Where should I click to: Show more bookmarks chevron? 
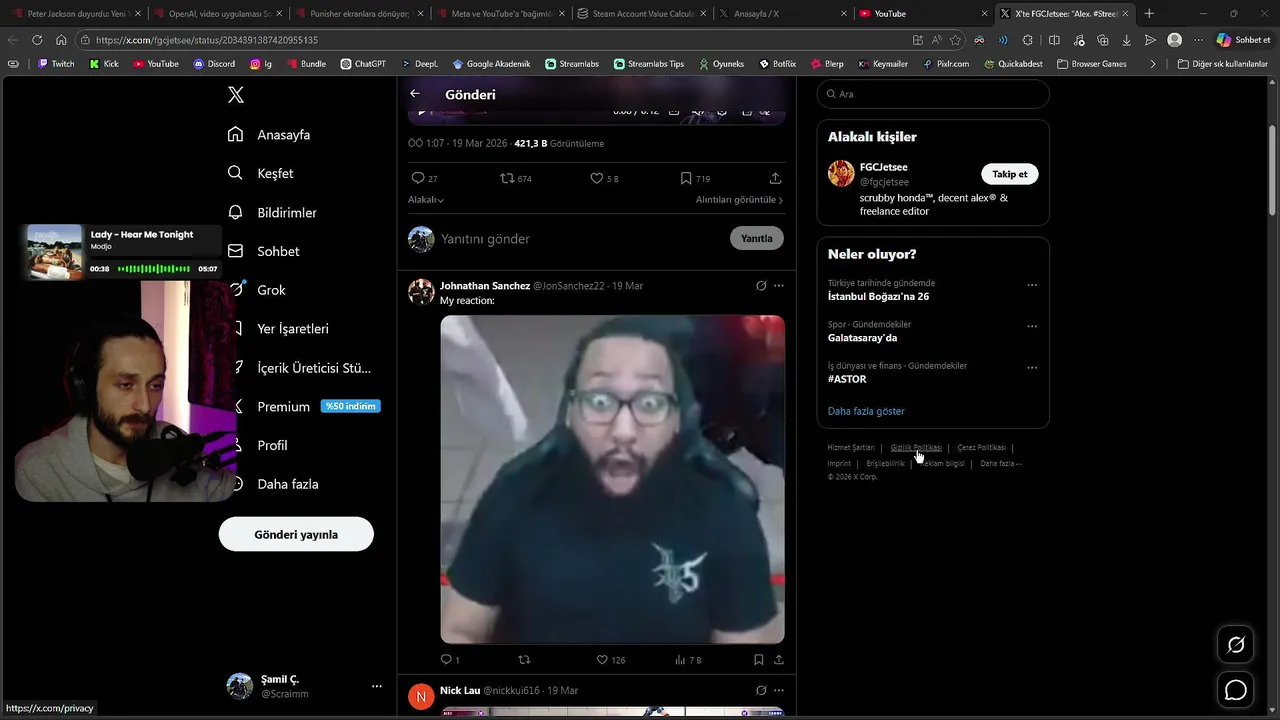(x=1152, y=64)
